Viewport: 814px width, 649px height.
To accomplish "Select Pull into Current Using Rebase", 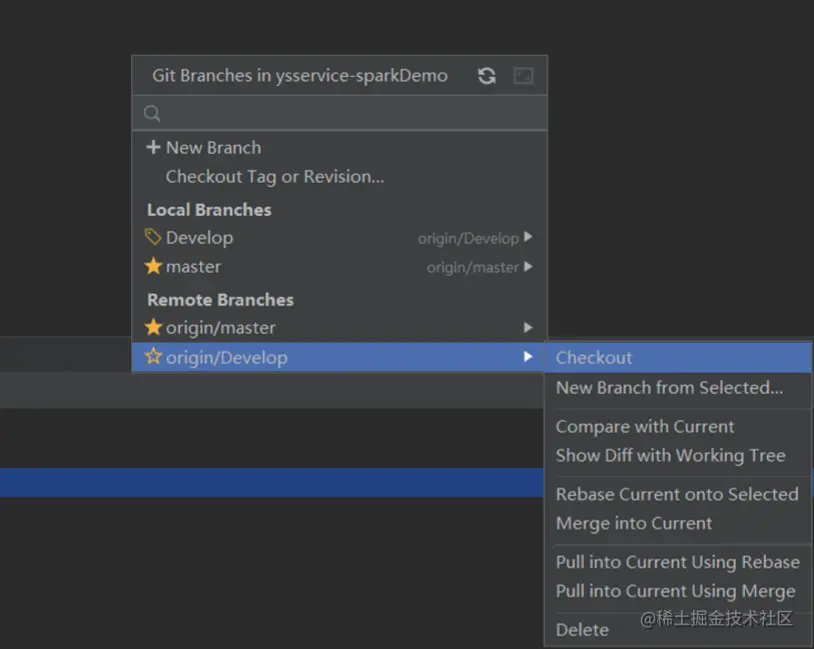I will 677,562.
